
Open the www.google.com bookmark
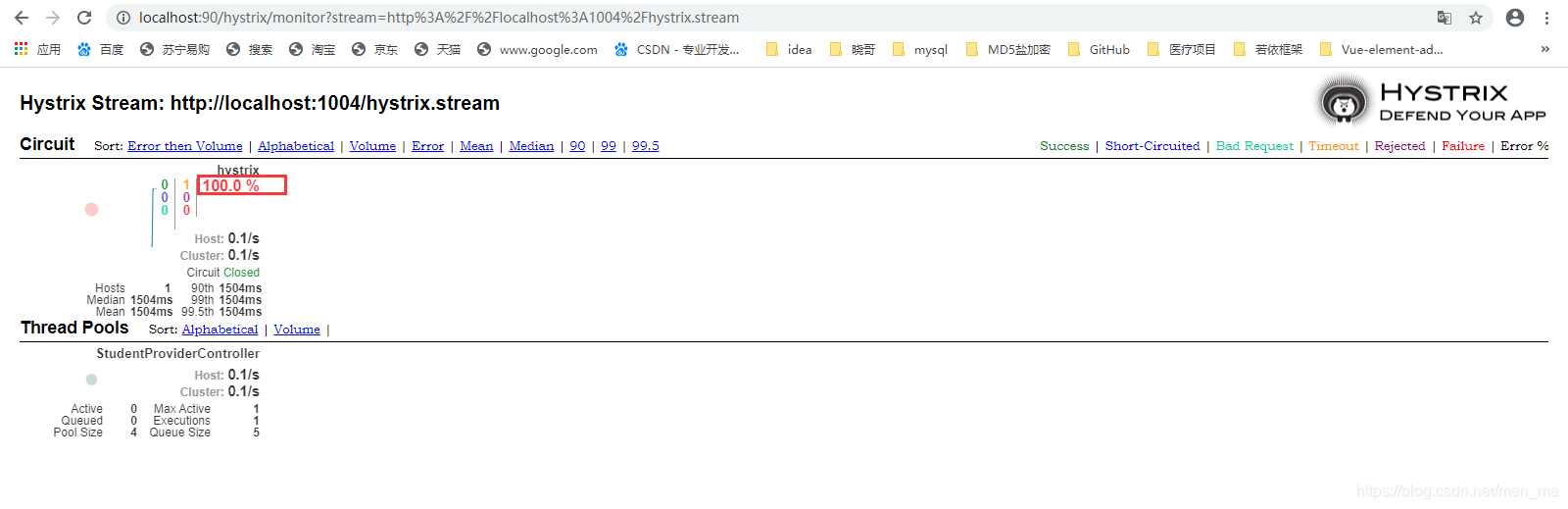[x=537, y=49]
